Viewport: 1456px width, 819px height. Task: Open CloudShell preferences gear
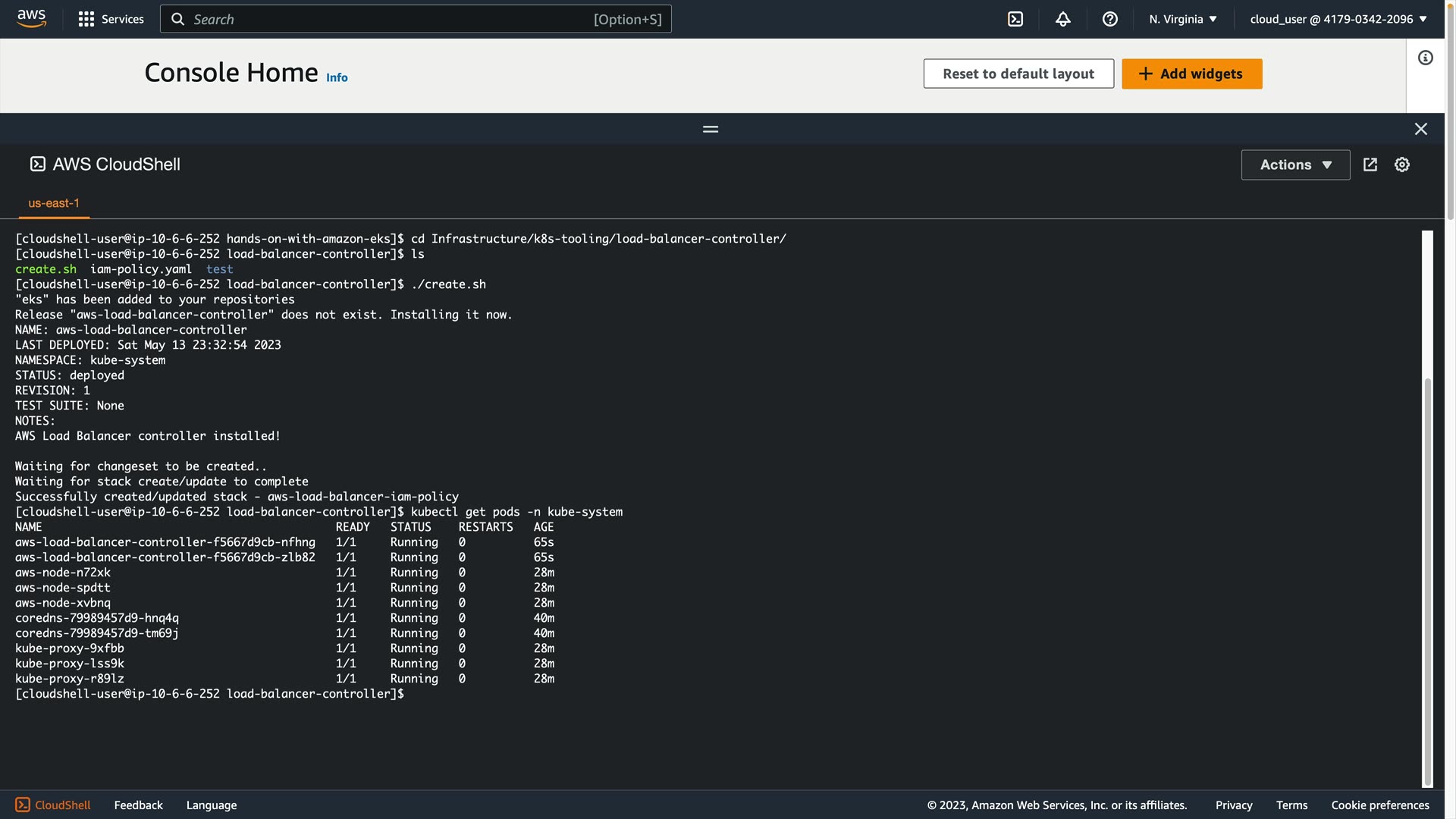pyautogui.click(x=1401, y=165)
